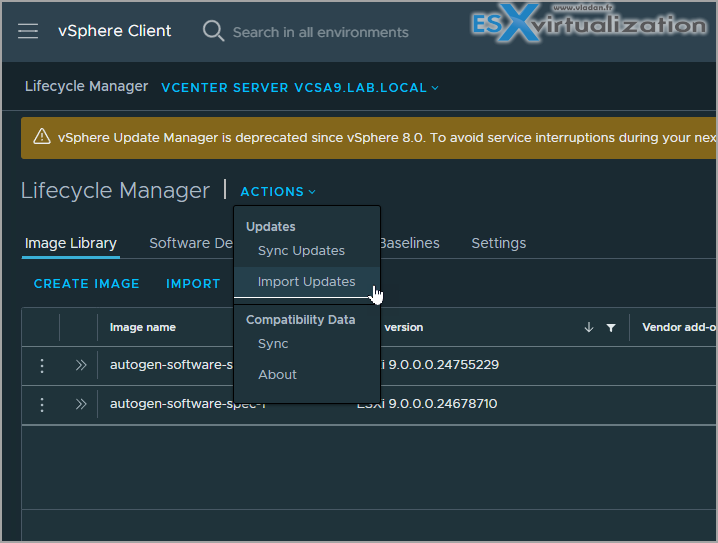718x543 pixels.
Task: Click the vSphere Client title
Action: 114,31
